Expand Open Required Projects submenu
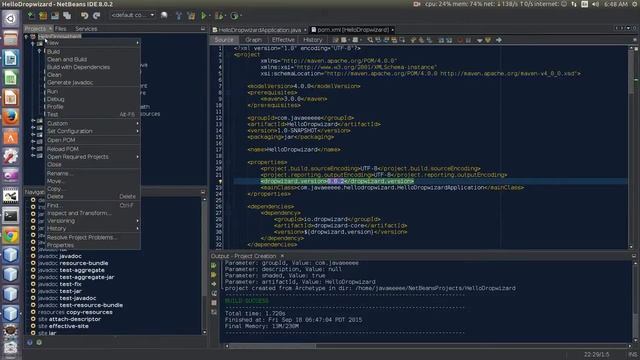This screenshot has width=640, height=360. pos(93,157)
